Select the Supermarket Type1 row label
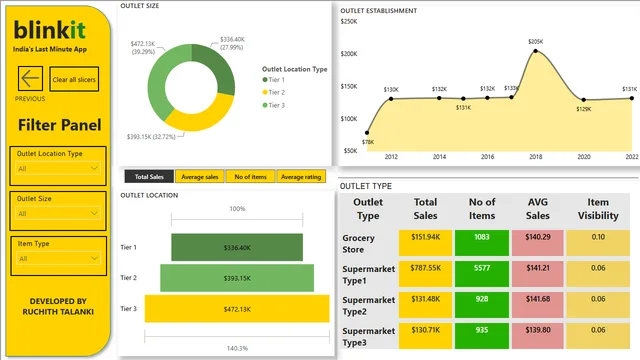The height and width of the screenshot is (360, 640). click(x=369, y=275)
